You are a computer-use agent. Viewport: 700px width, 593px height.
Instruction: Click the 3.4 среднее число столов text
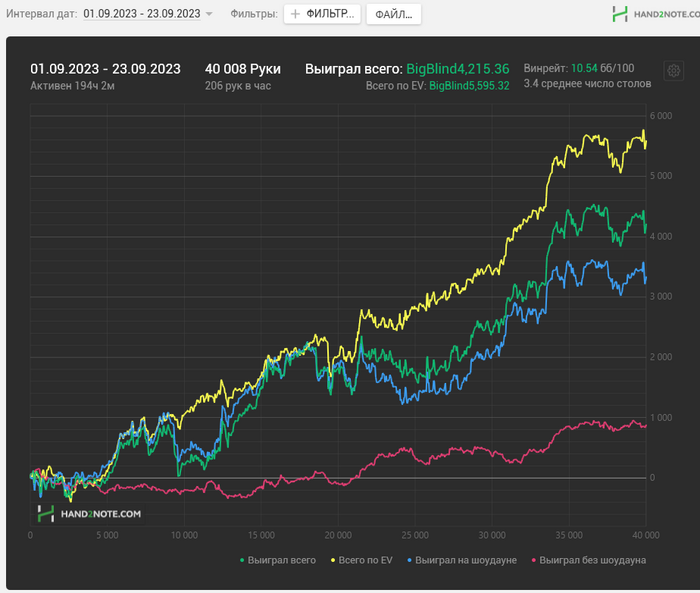pos(588,84)
